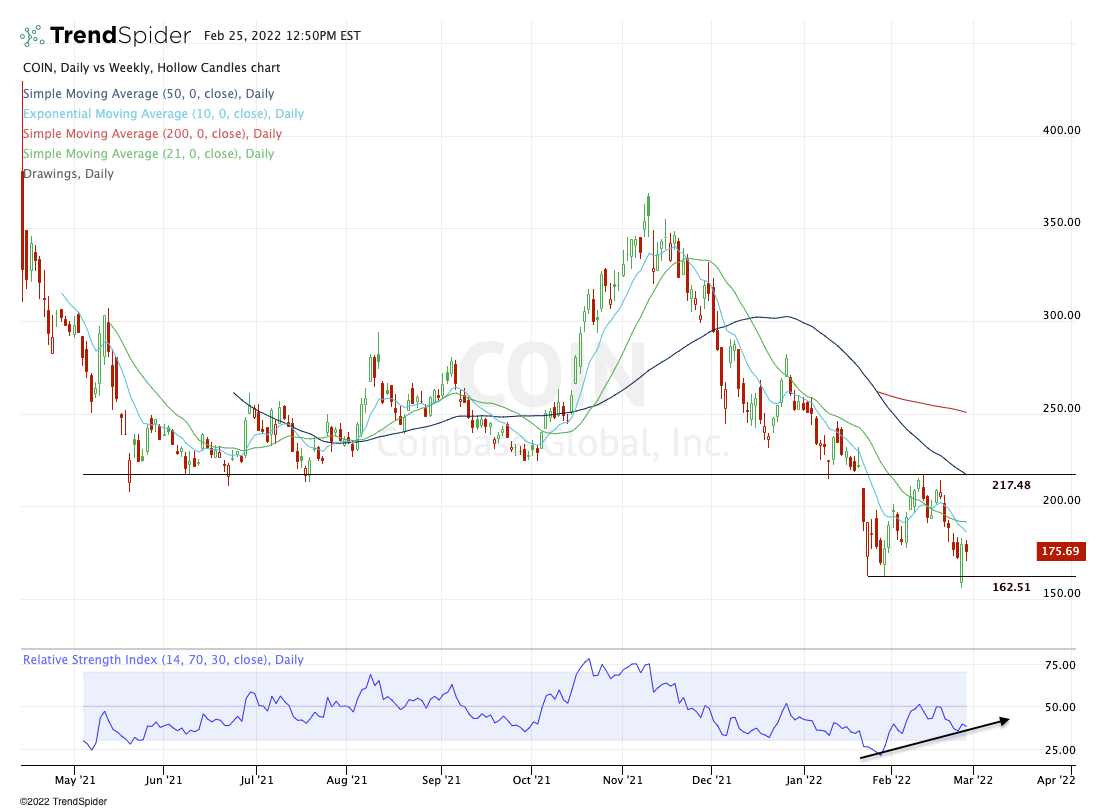
Task: Click the Simple Moving Average 21 legend label
Action: pyautogui.click(x=148, y=154)
